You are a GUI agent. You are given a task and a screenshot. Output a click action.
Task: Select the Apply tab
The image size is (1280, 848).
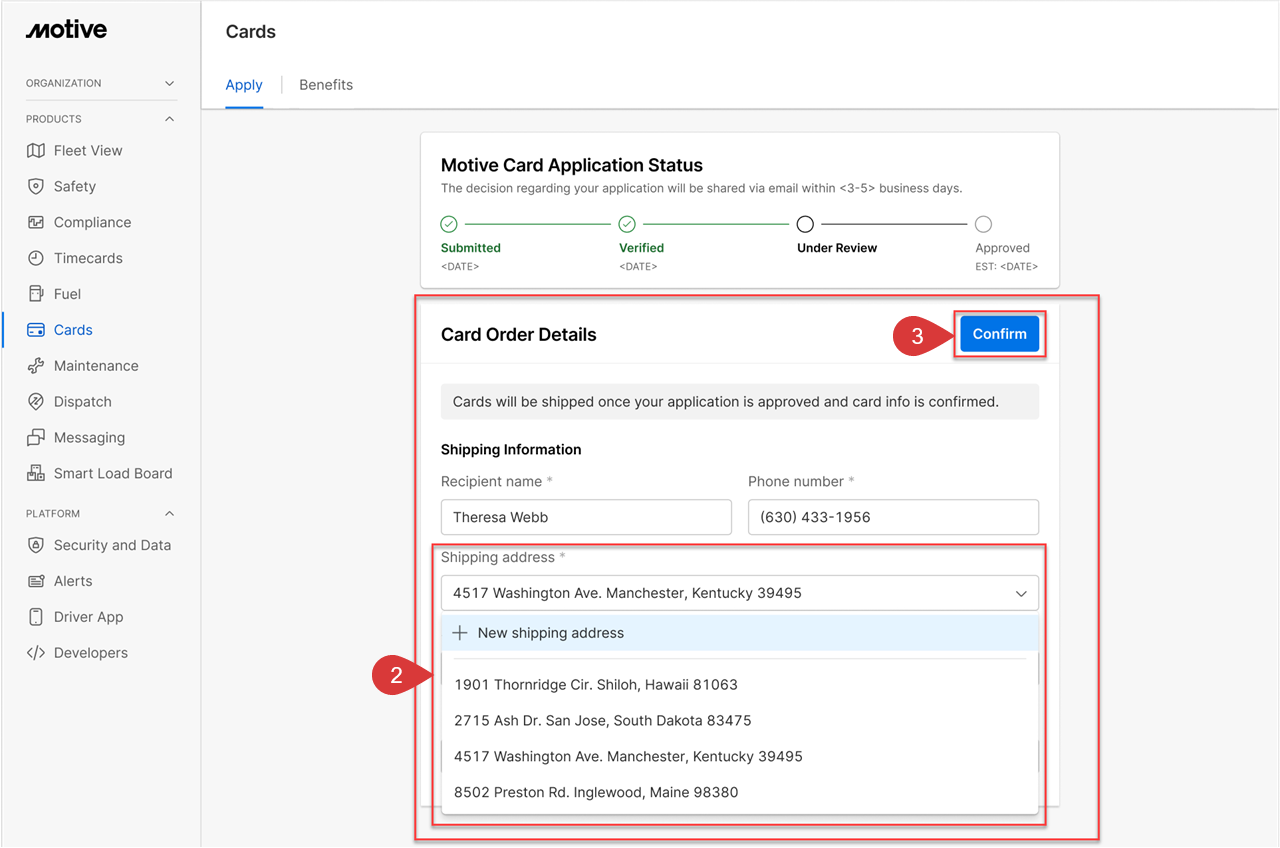pyautogui.click(x=244, y=85)
